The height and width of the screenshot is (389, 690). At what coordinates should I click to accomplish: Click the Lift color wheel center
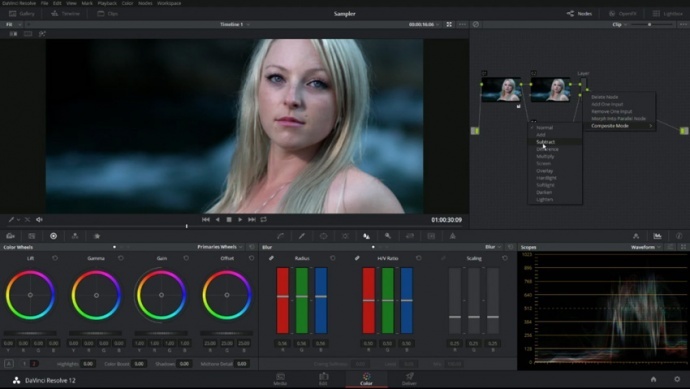(30, 295)
